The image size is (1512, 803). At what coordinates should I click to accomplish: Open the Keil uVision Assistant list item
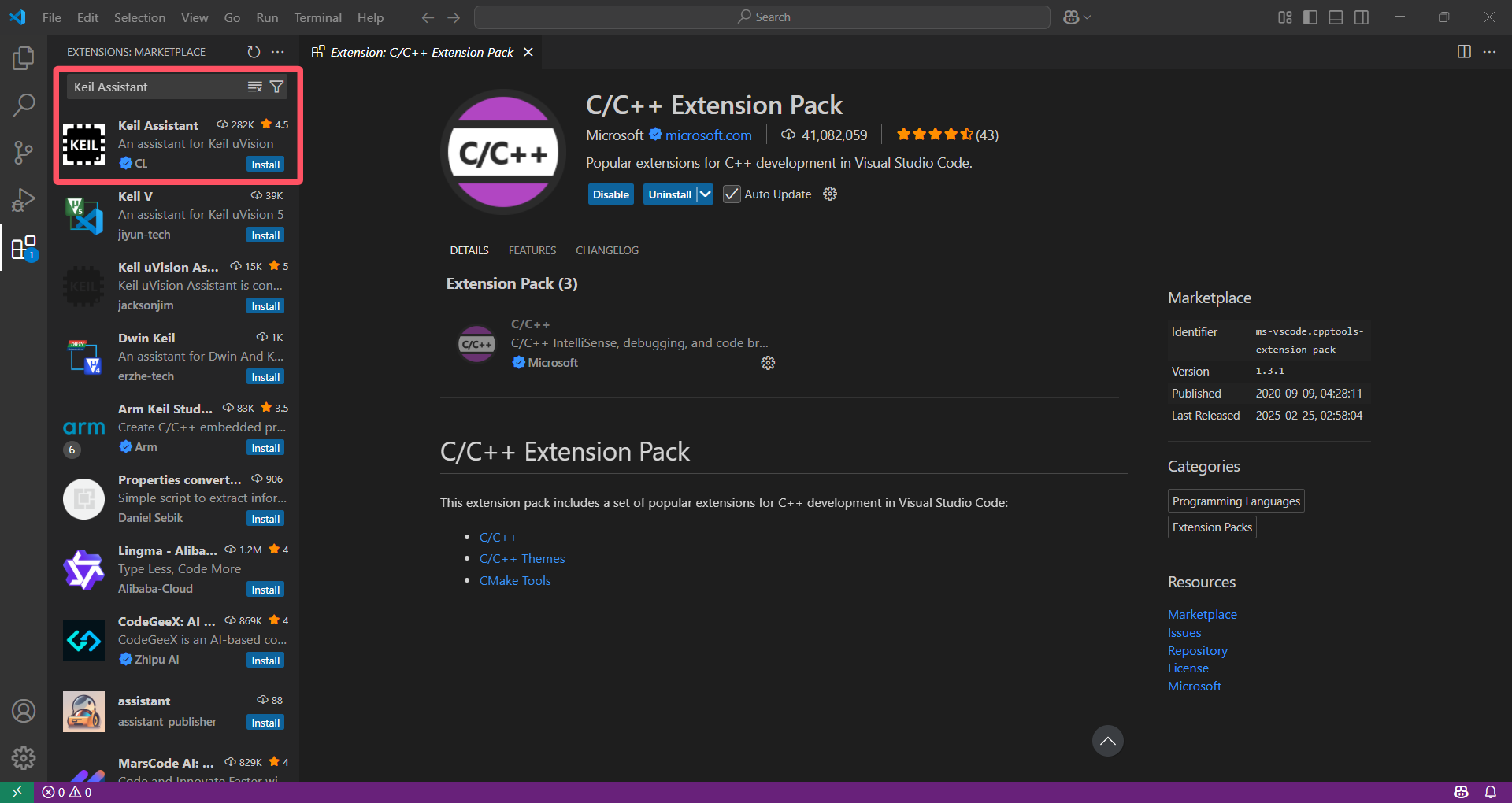pyautogui.click(x=175, y=287)
